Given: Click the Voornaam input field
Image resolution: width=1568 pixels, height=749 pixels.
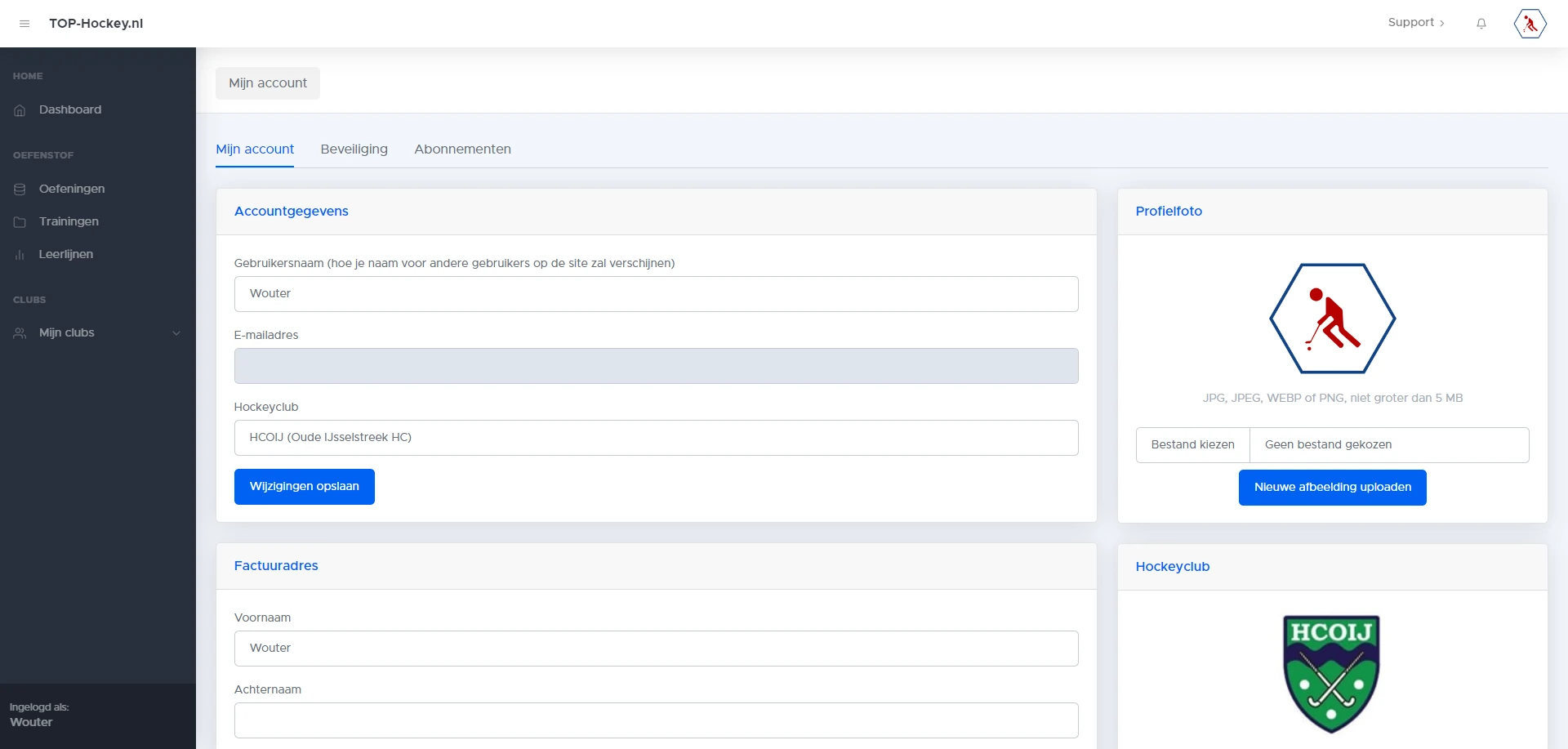Looking at the screenshot, I should [x=656, y=648].
